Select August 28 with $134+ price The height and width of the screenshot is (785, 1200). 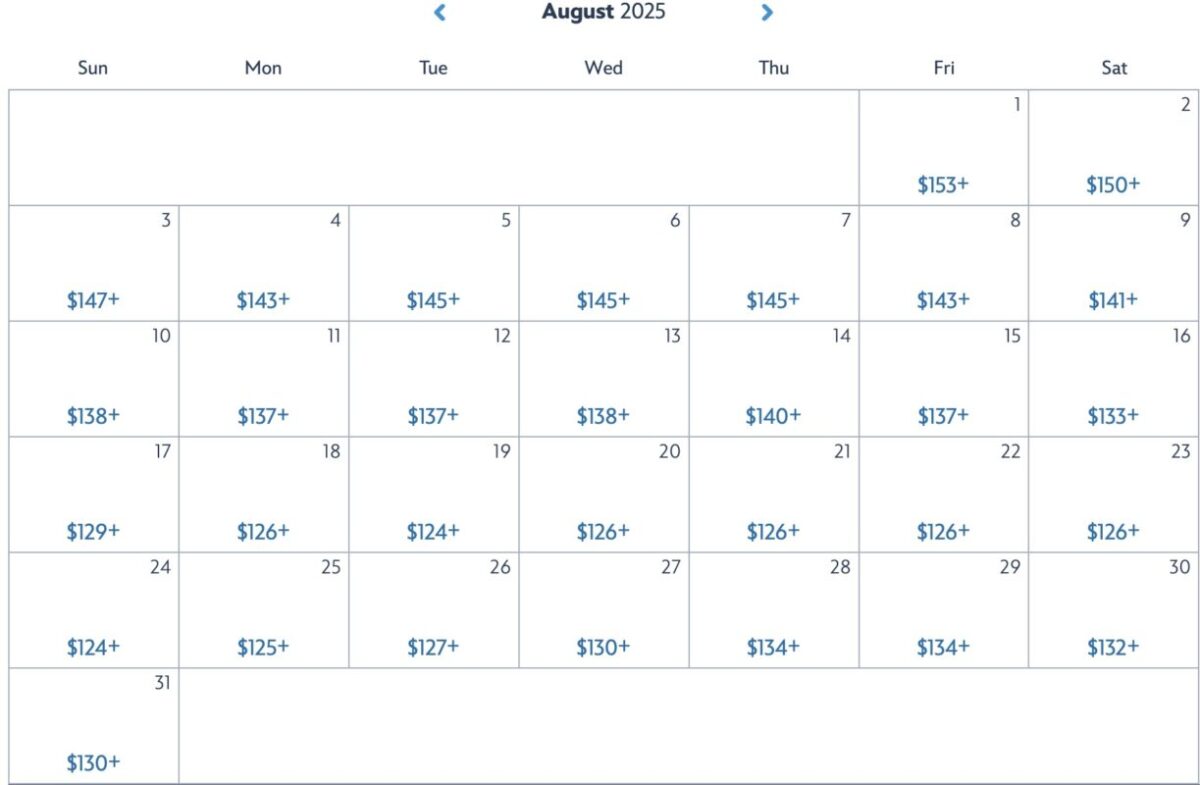point(773,611)
